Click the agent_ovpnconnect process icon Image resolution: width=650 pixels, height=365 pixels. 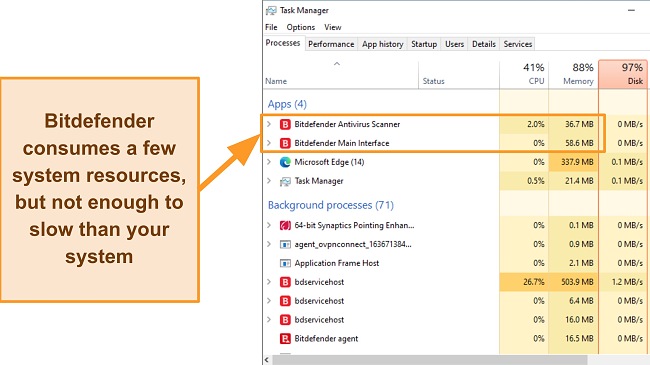point(285,244)
